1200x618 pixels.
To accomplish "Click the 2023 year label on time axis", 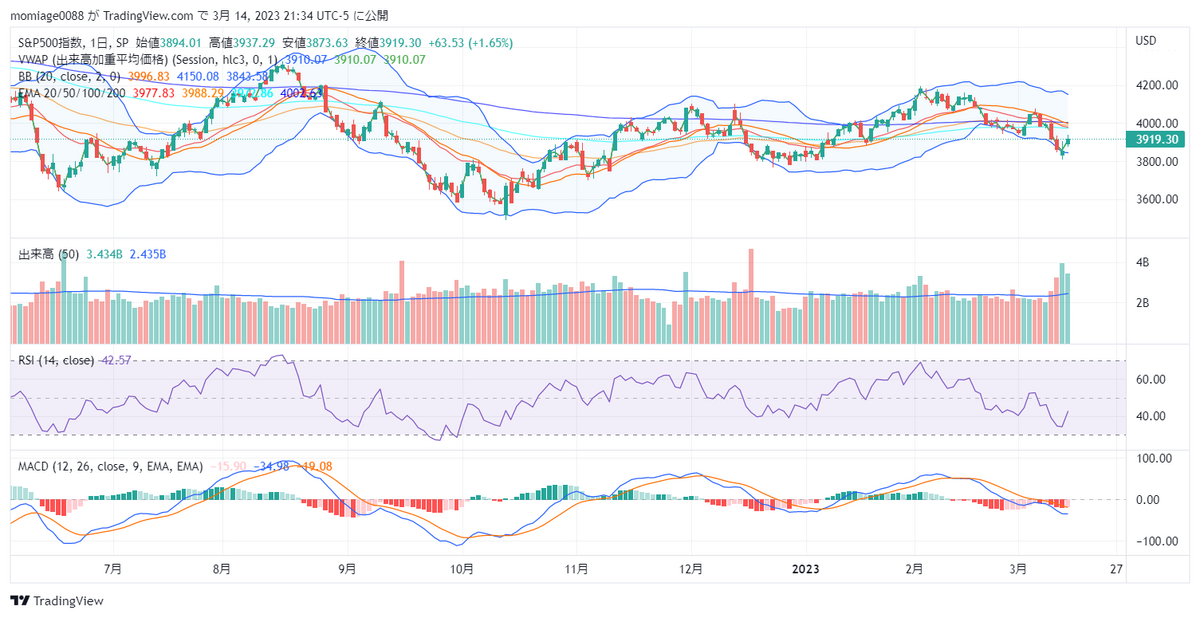I will tap(806, 568).
